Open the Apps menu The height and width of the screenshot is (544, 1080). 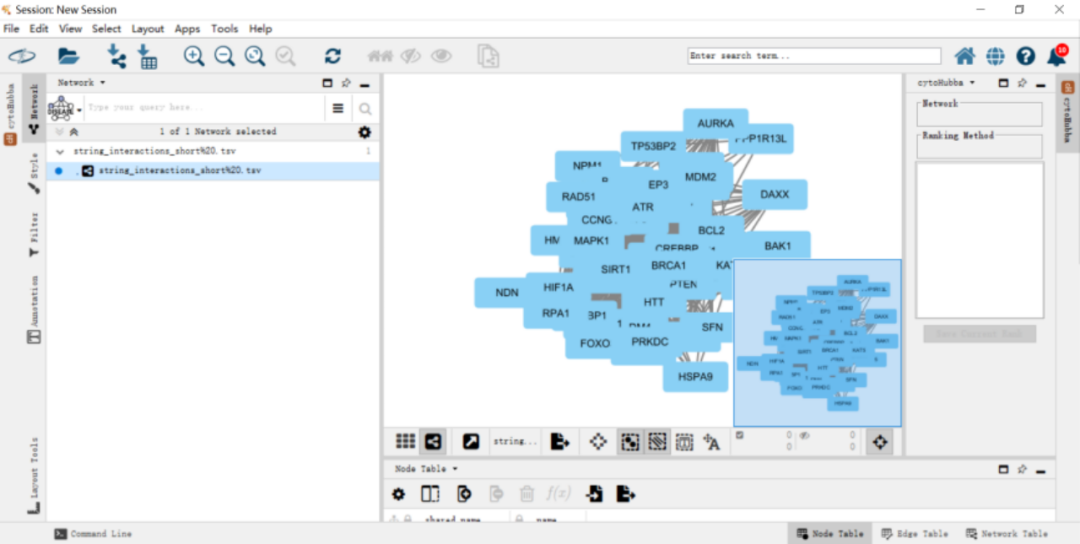(187, 29)
